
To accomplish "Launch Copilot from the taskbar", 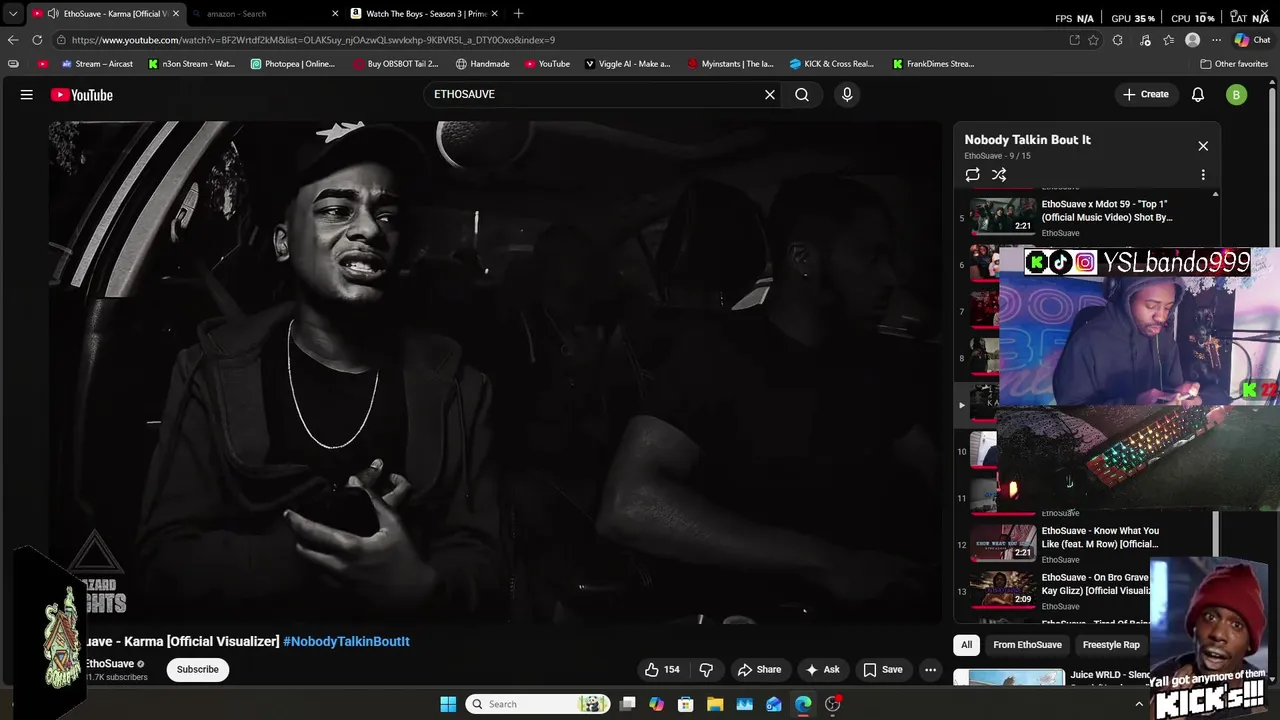I will click(656, 704).
